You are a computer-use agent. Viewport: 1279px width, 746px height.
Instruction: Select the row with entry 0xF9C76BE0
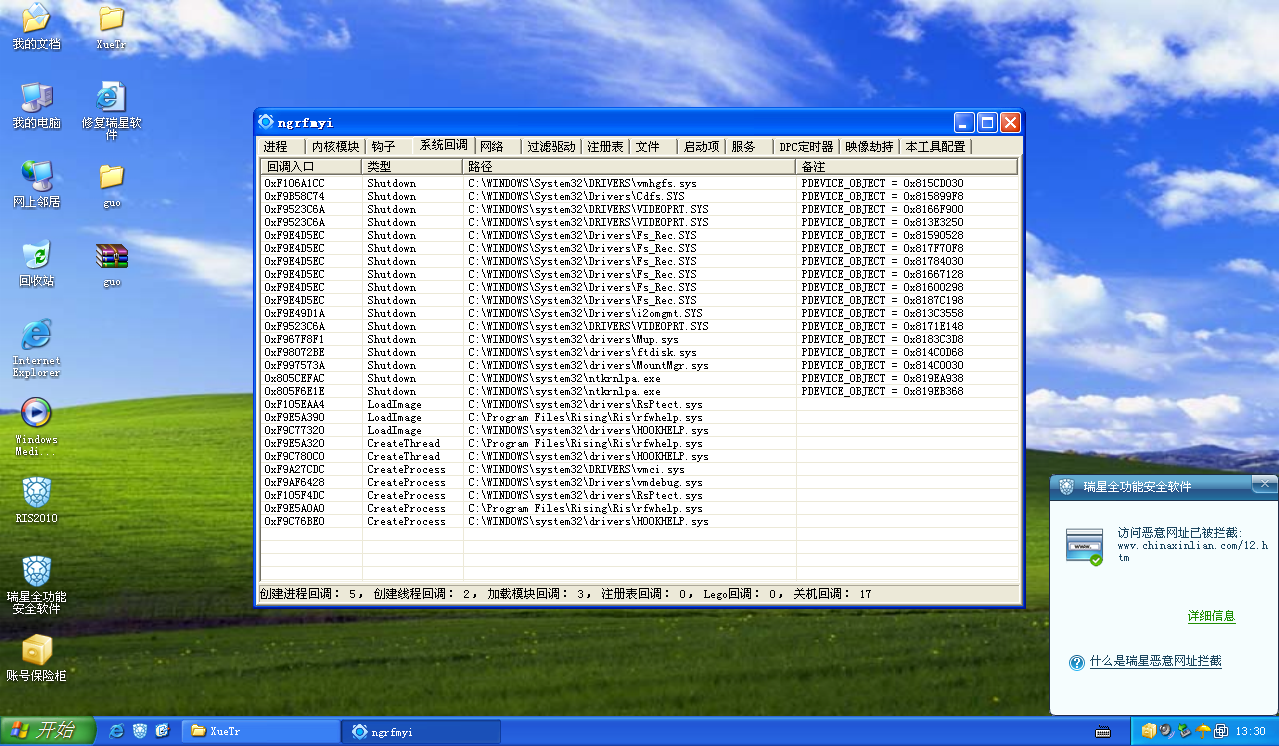click(x=640, y=521)
